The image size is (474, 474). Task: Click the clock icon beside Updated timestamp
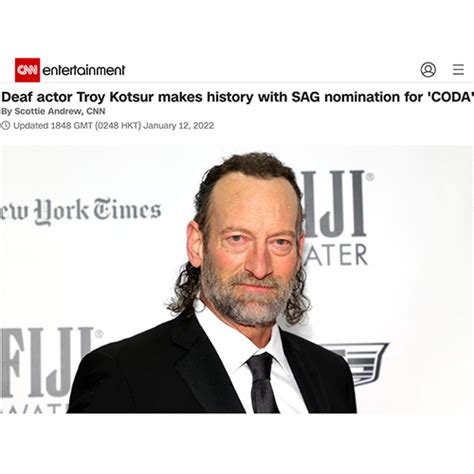click(5, 126)
